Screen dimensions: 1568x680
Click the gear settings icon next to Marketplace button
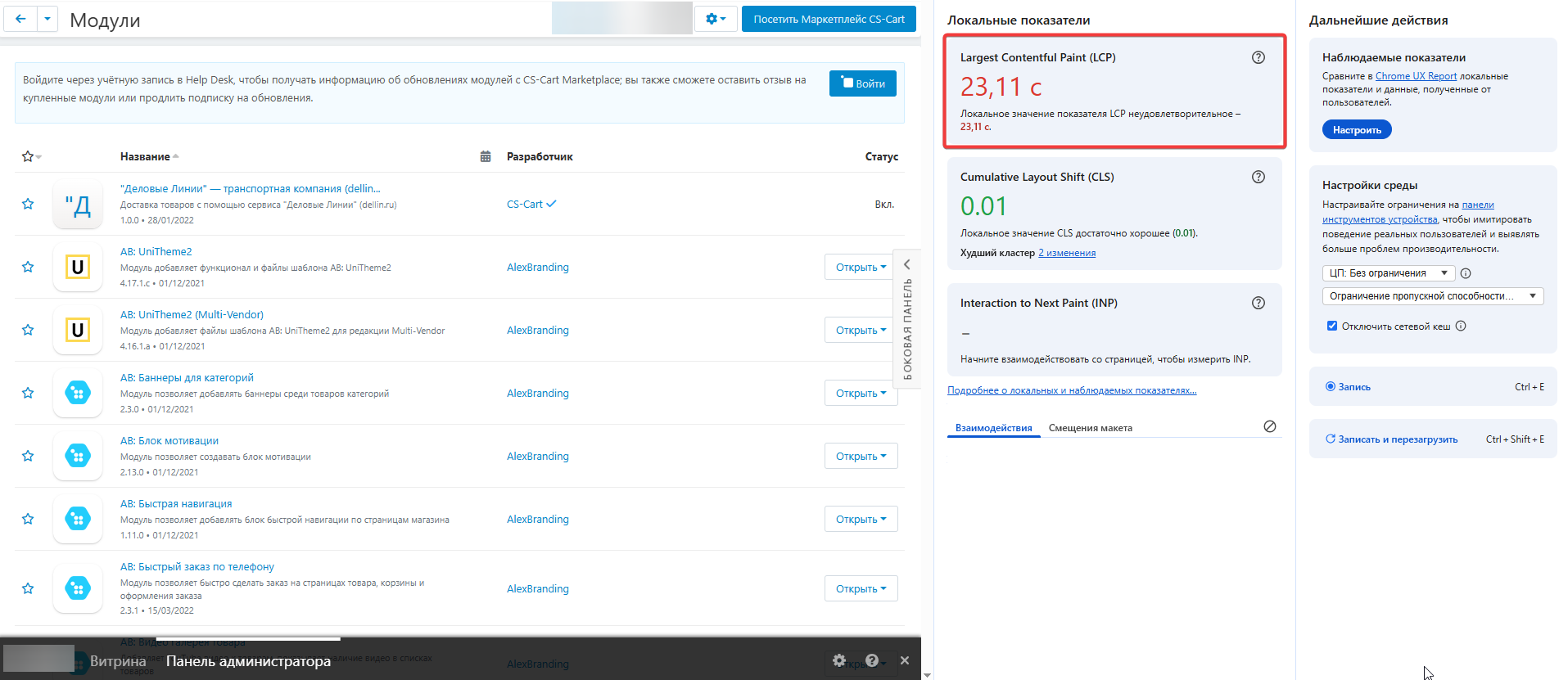pos(716,19)
